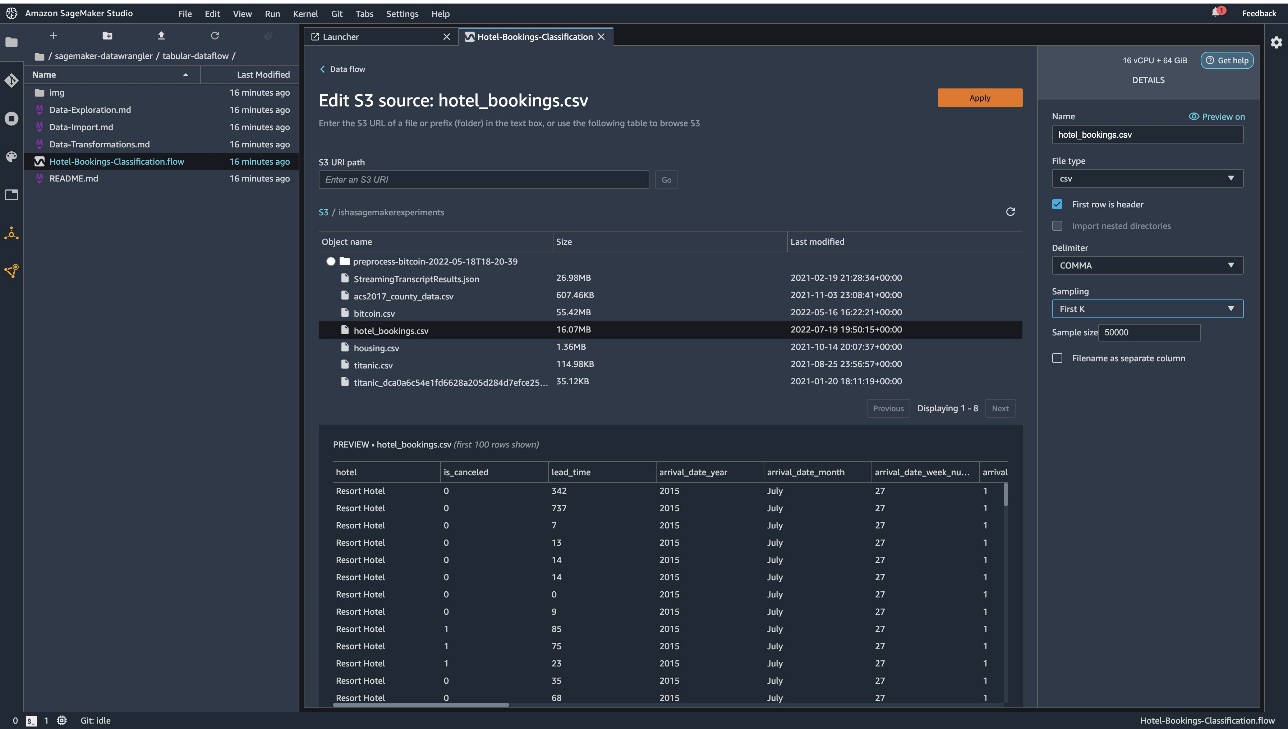Open the File Browser sidebar folder icon
The image size is (1288, 729).
pos(11,43)
